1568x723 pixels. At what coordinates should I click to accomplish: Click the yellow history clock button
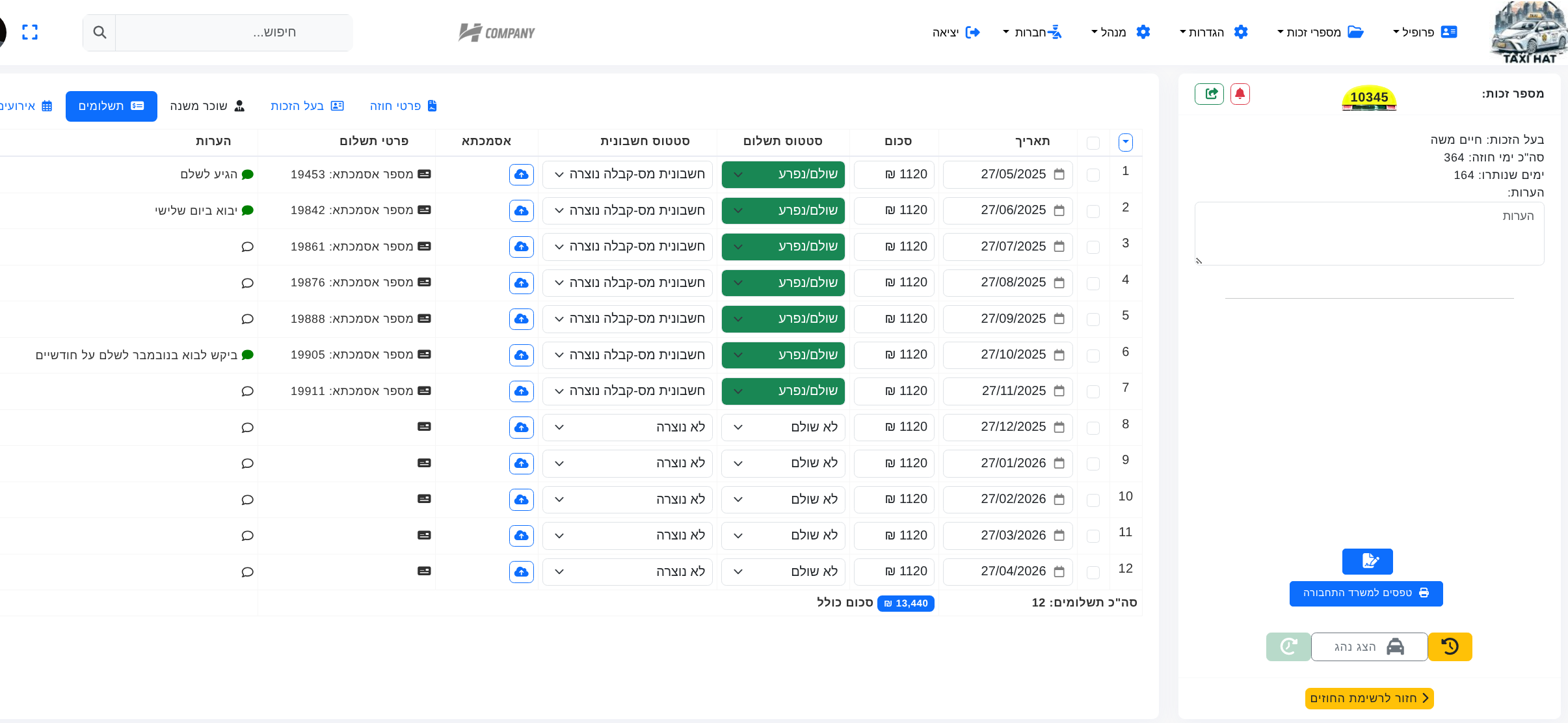coord(1450,646)
